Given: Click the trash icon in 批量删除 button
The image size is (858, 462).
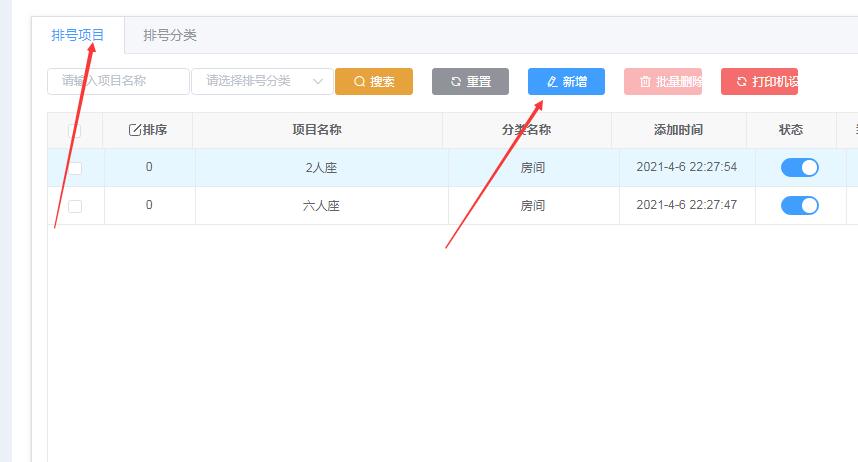Looking at the screenshot, I should [645, 82].
